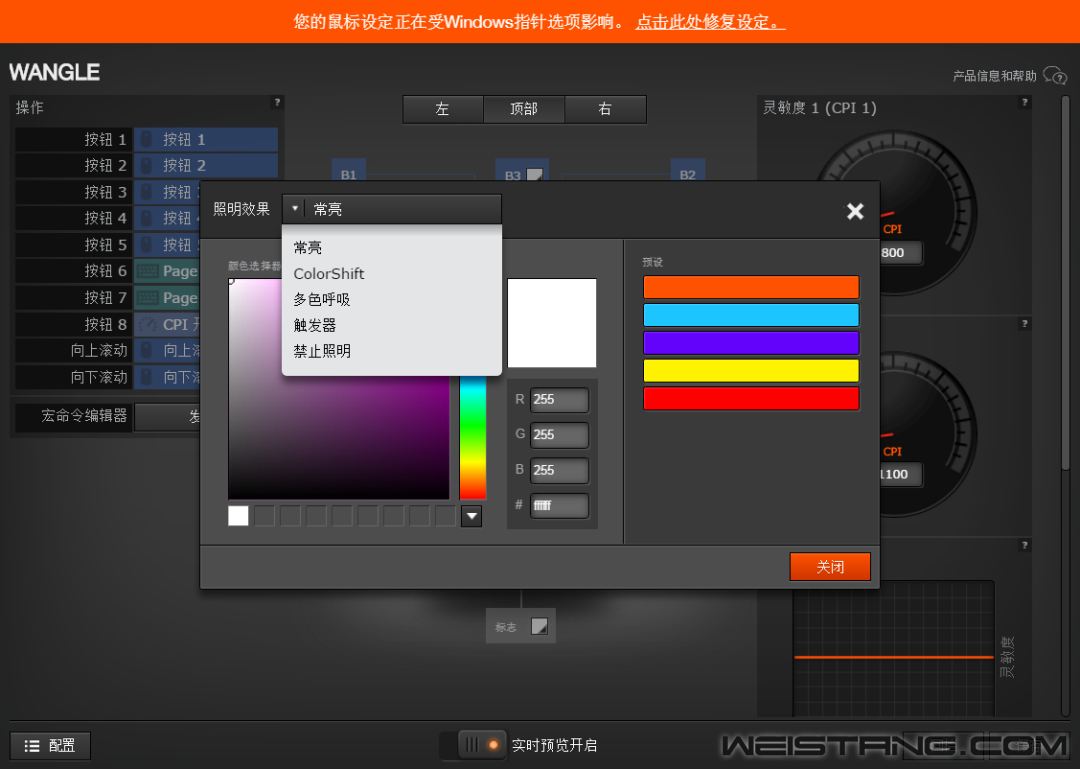Switch to the 顶部 view tab
The width and height of the screenshot is (1080, 769).
(524, 109)
